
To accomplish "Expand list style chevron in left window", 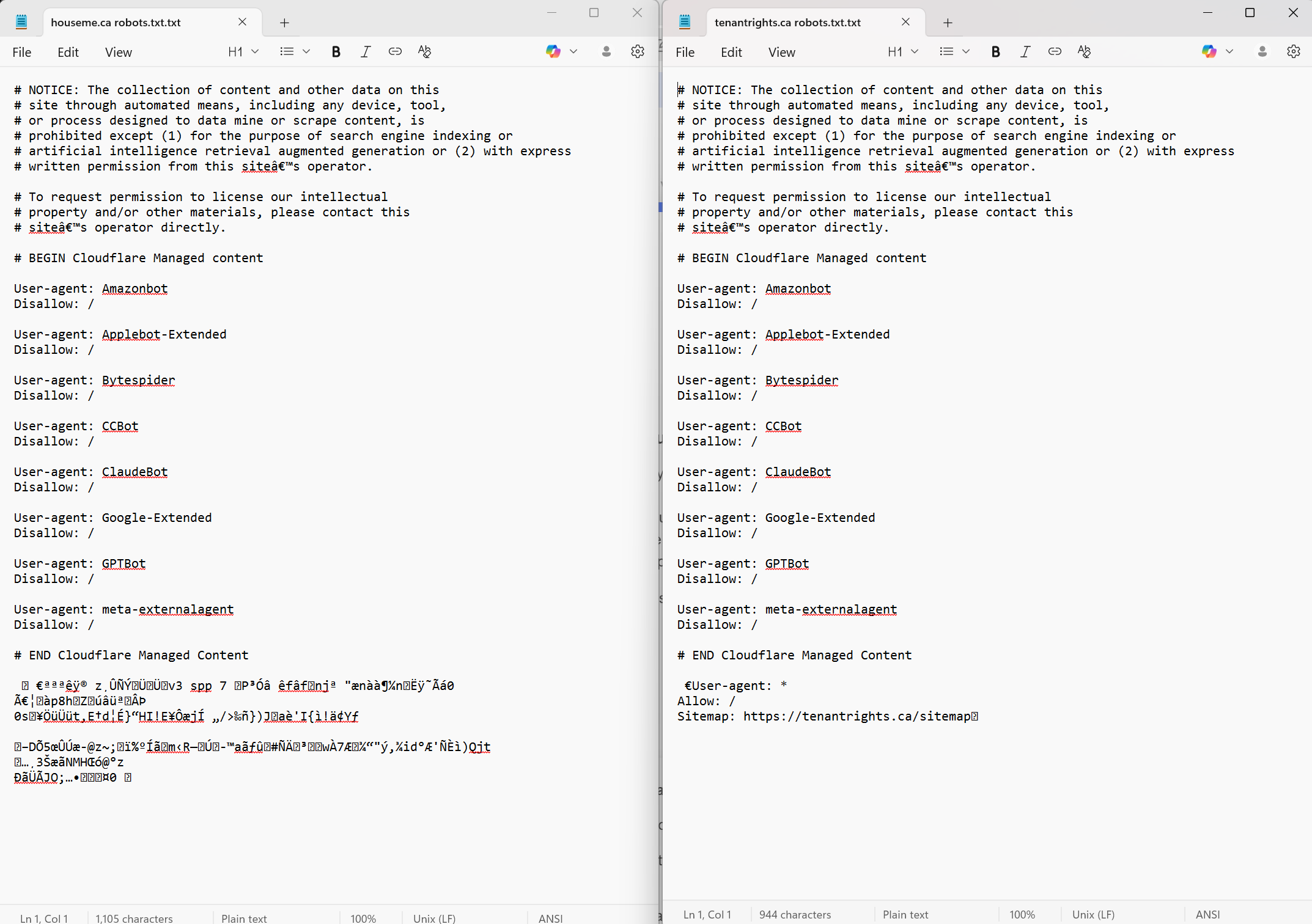I will [x=306, y=52].
